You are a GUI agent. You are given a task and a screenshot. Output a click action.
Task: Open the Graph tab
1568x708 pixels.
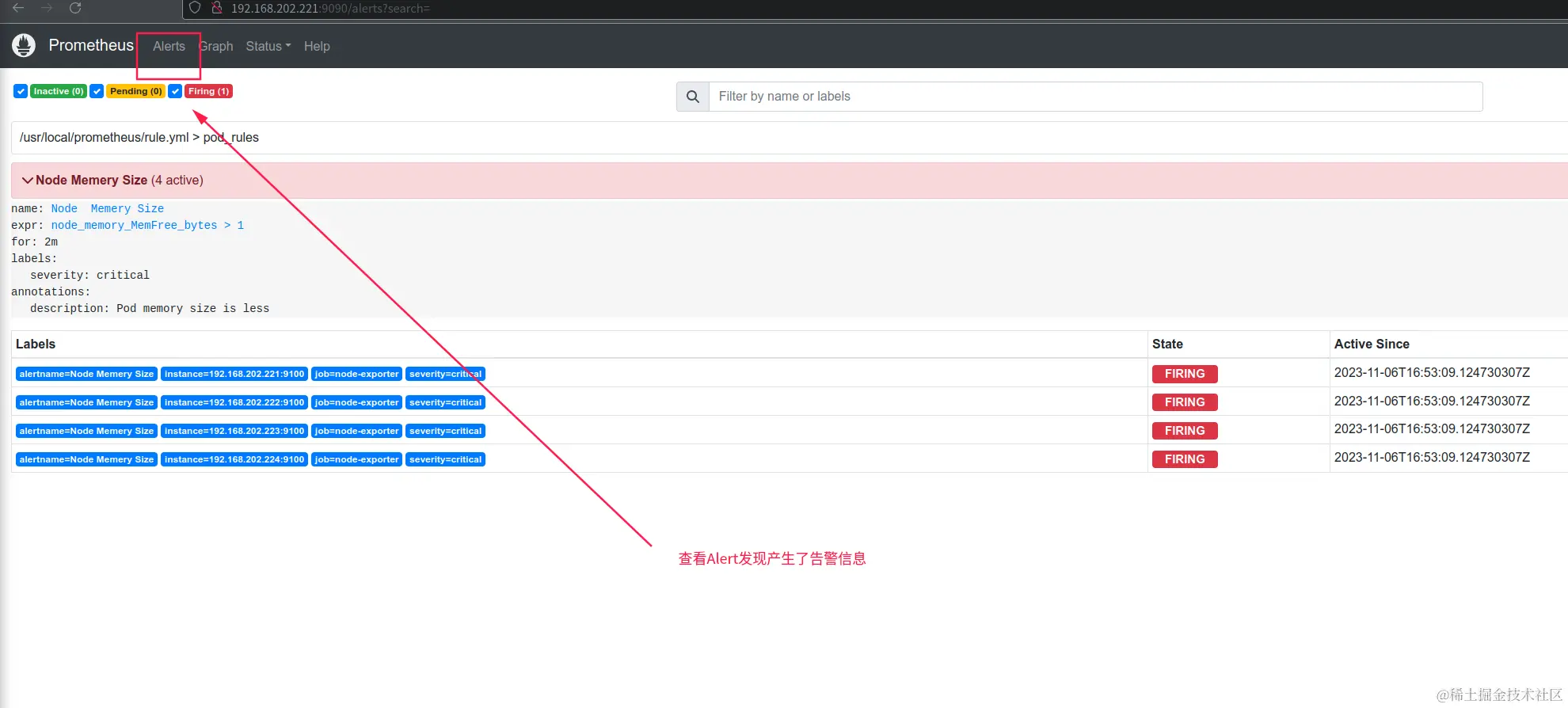coord(215,46)
